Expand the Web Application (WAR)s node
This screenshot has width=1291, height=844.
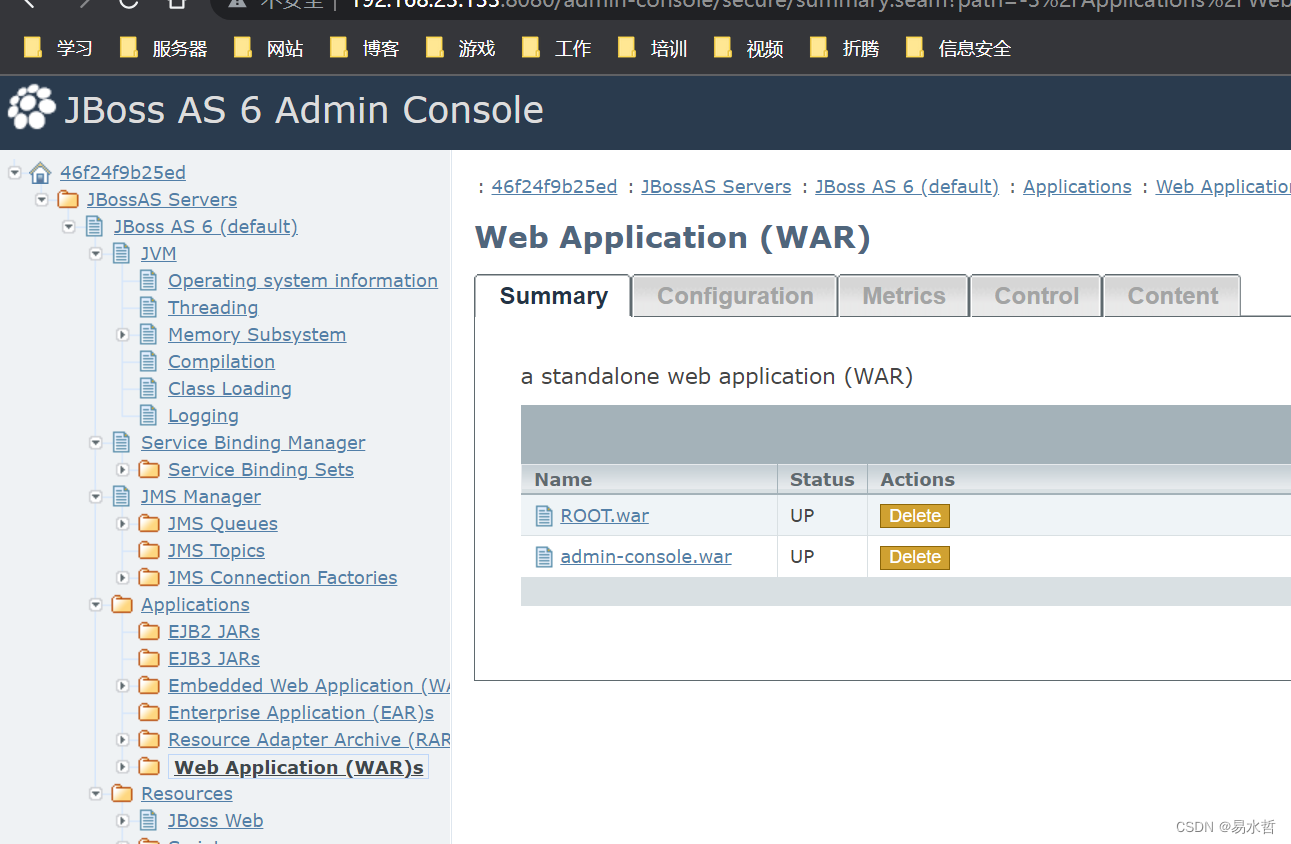coord(123,767)
